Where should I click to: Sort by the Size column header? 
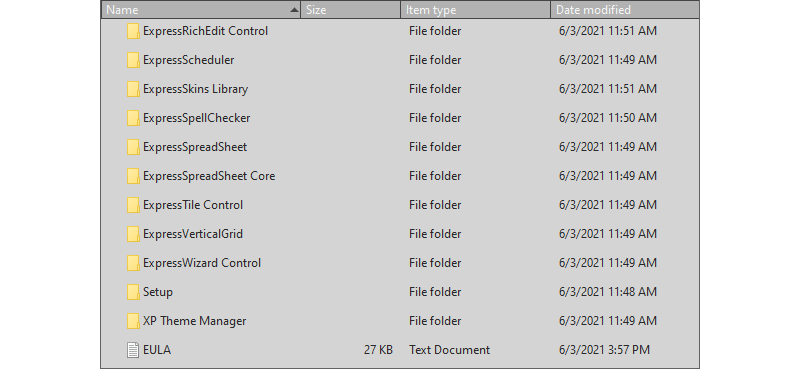(x=351, y=10)
